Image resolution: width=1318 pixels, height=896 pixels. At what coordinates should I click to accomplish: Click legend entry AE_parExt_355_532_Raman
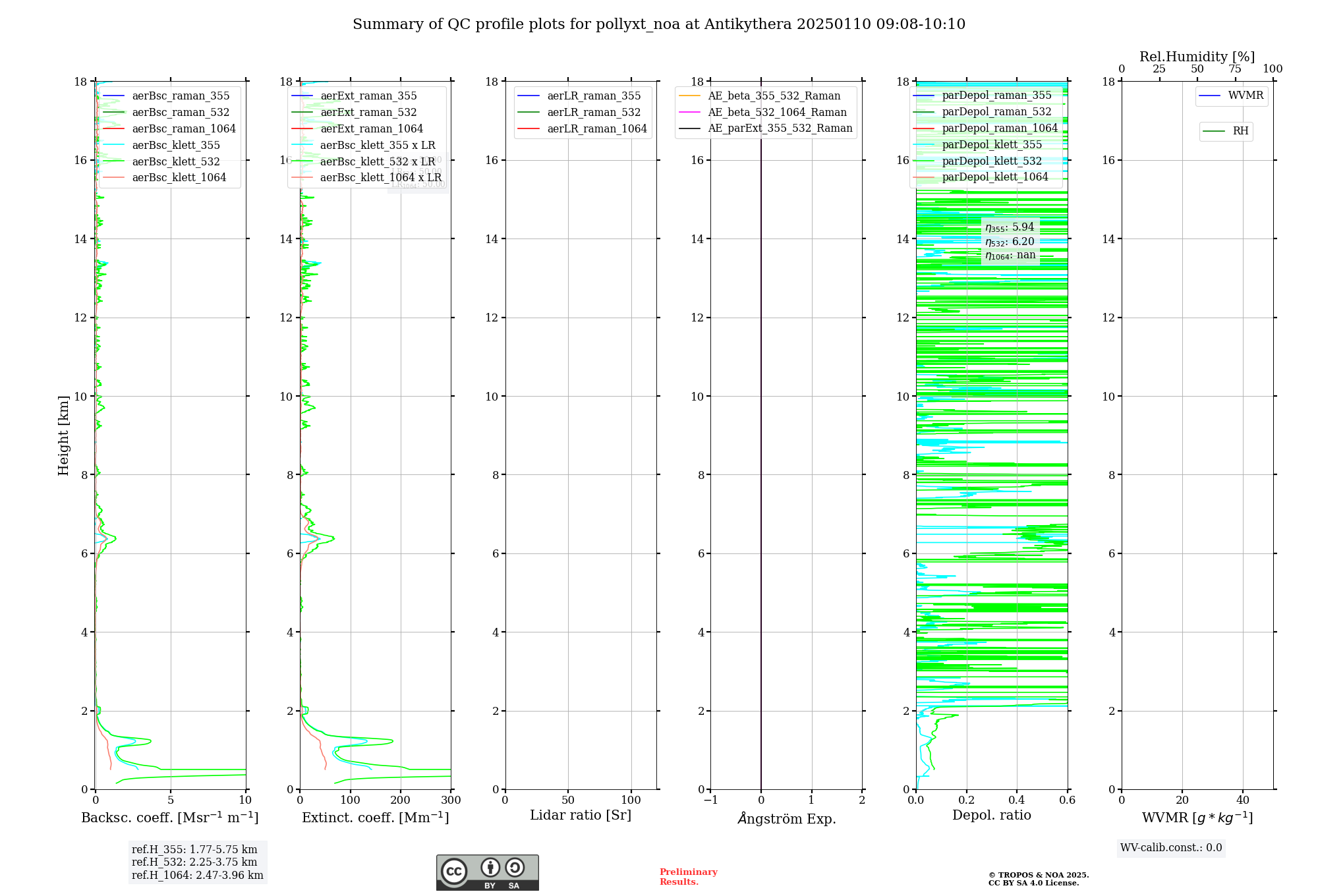pyautogui.click(x=766, y=128)
